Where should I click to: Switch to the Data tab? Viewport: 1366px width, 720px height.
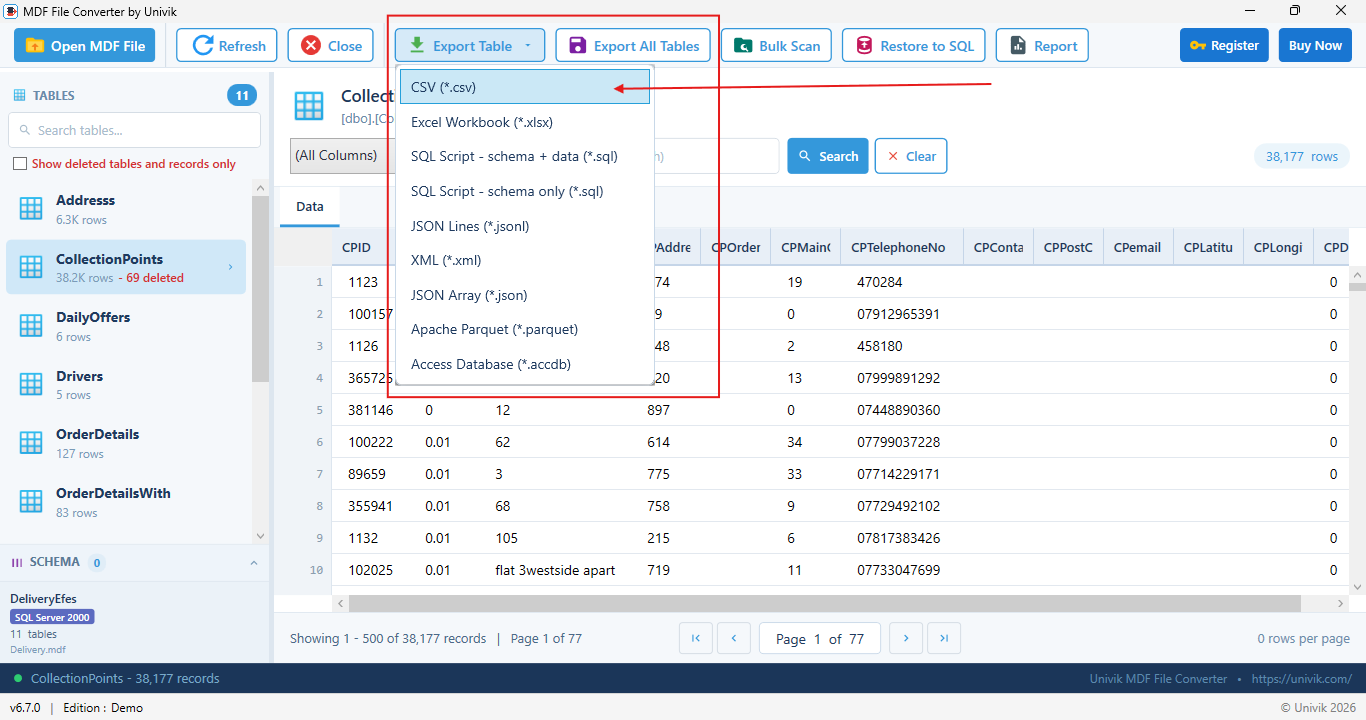(310, 207)
